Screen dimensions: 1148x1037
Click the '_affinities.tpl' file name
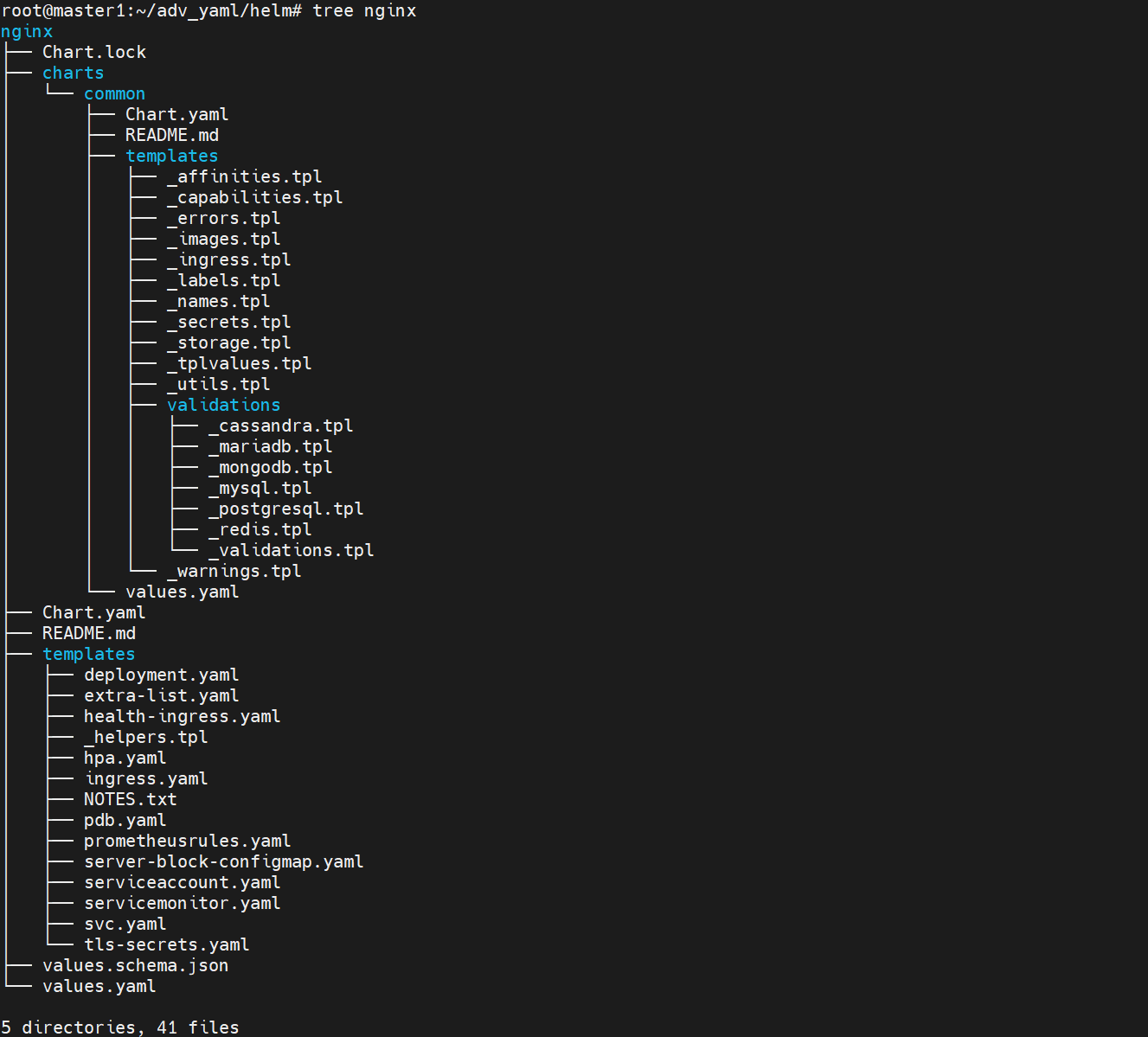coord(244,176)
